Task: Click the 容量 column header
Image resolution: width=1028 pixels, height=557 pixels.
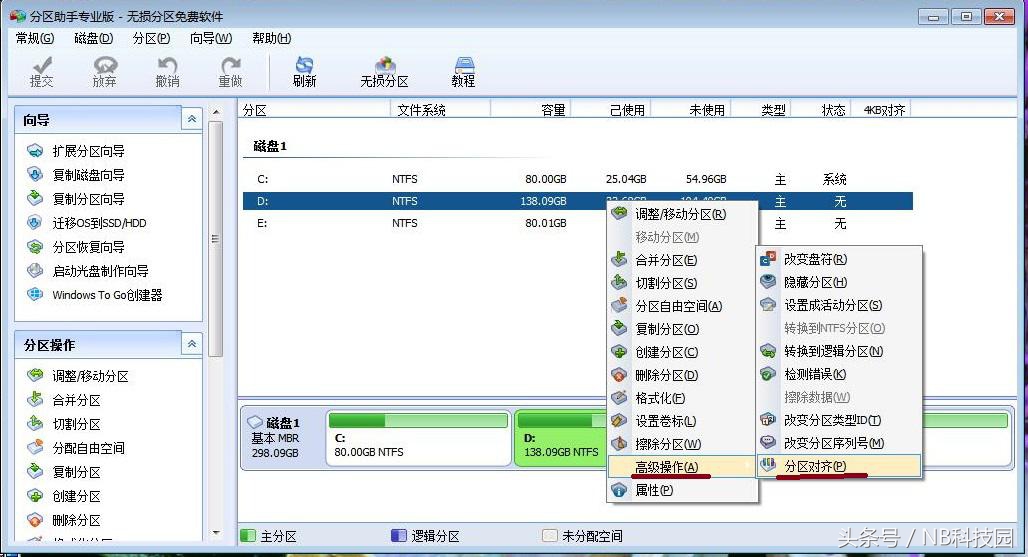Action: pyautogui.click(x=530, y=110)
